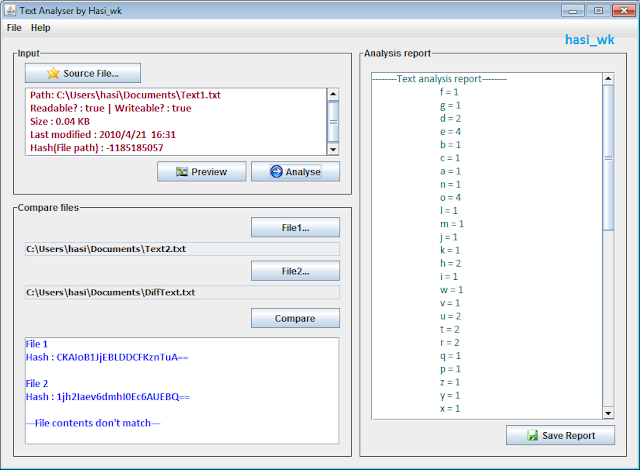
Task: Click the 'p = 1' report row
Action: [x=450, y=369]
